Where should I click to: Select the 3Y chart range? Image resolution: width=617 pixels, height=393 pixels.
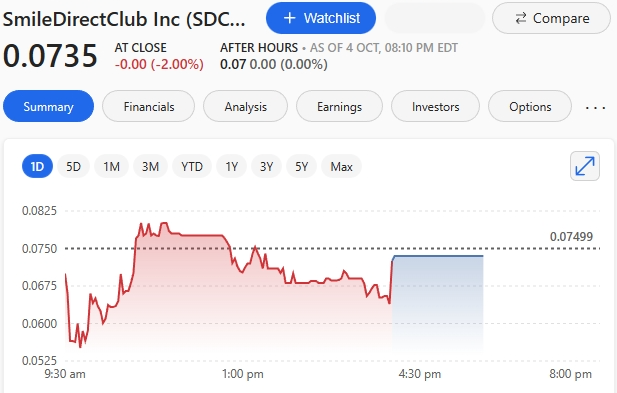pos(266,166)
